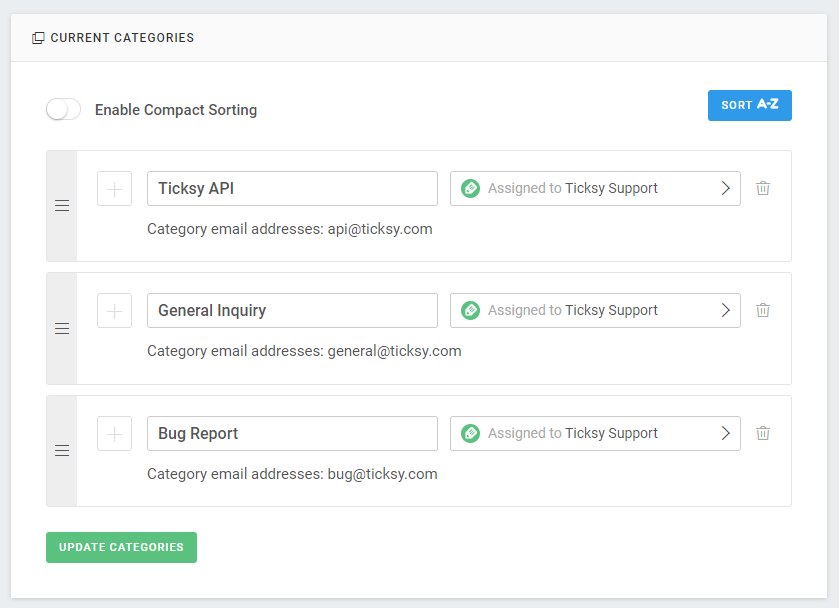Click the Sort A-Z button
This screenshot has width=839, height=608.
tap(750, 105)
